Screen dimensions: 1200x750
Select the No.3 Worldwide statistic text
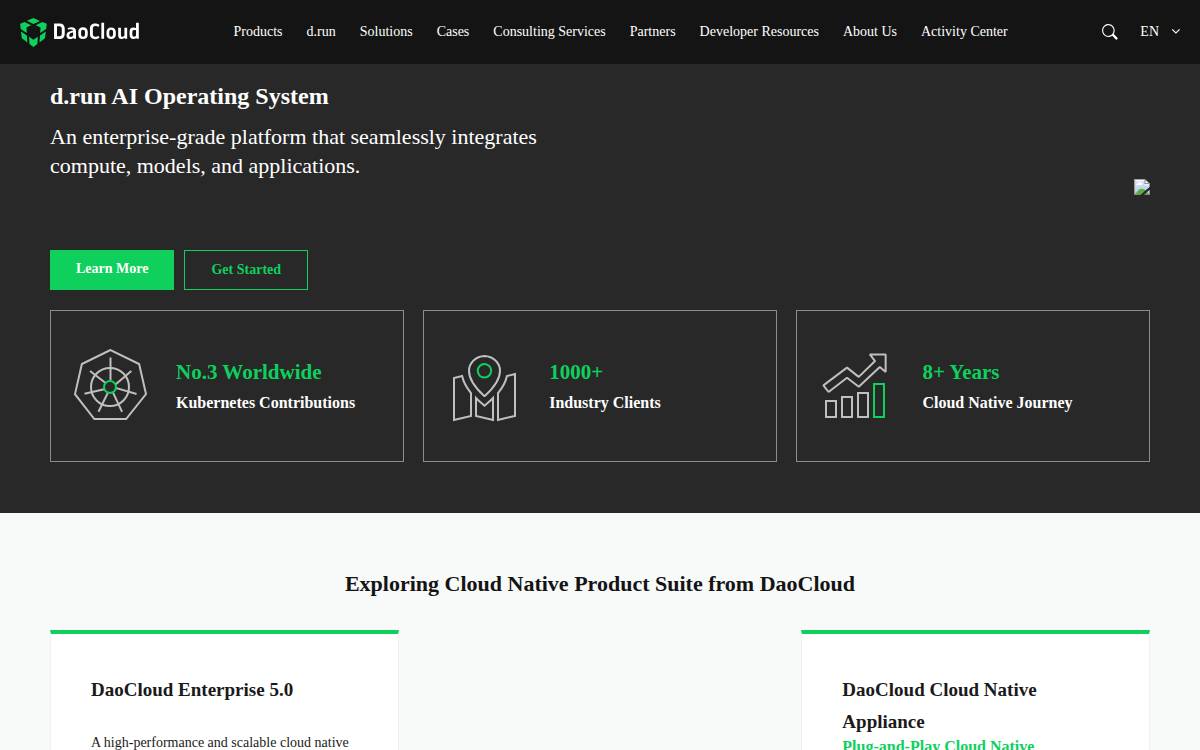(x=249, y=372)
